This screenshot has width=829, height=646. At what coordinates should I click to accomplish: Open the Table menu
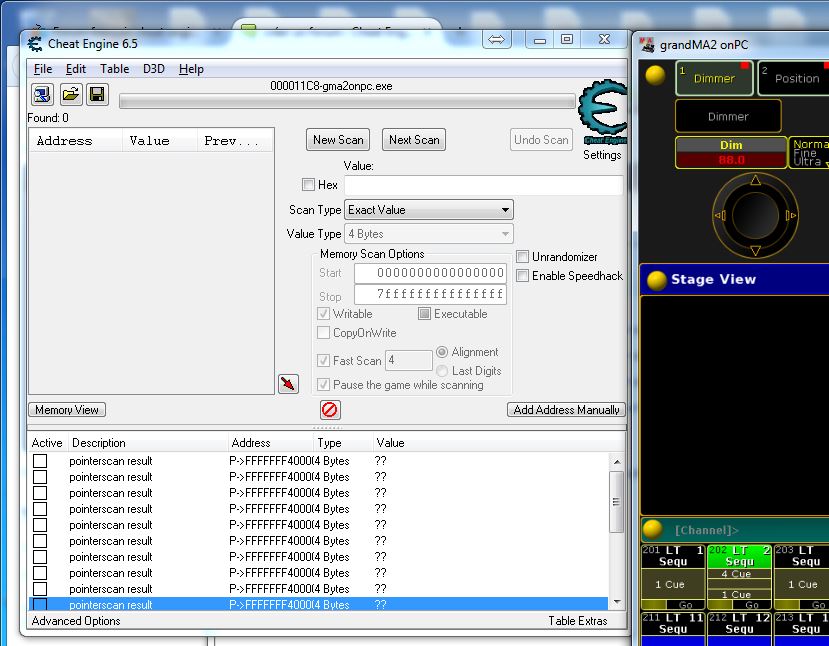tap(113, 69)
